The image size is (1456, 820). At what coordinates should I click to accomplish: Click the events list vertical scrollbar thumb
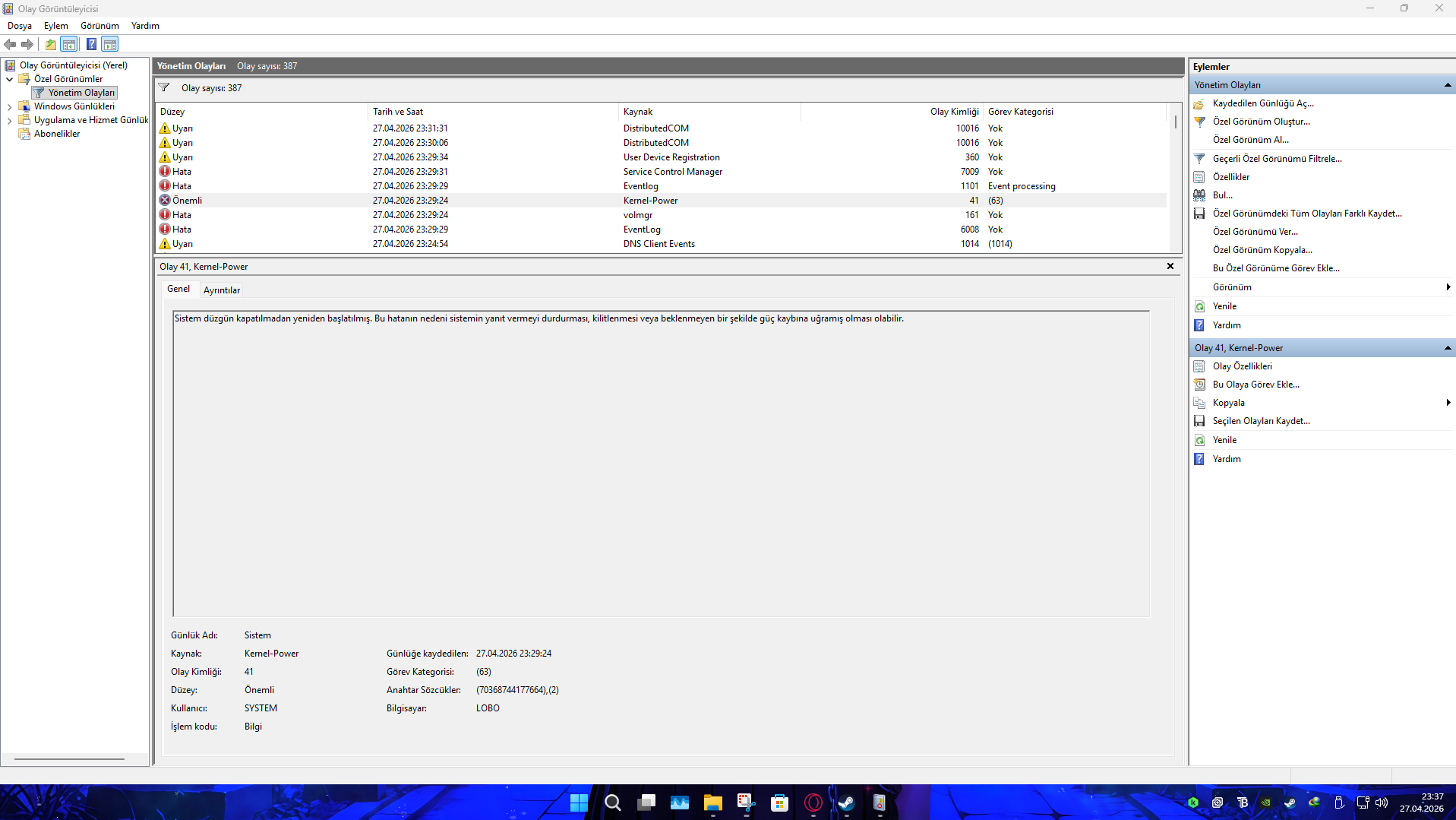1176,122
